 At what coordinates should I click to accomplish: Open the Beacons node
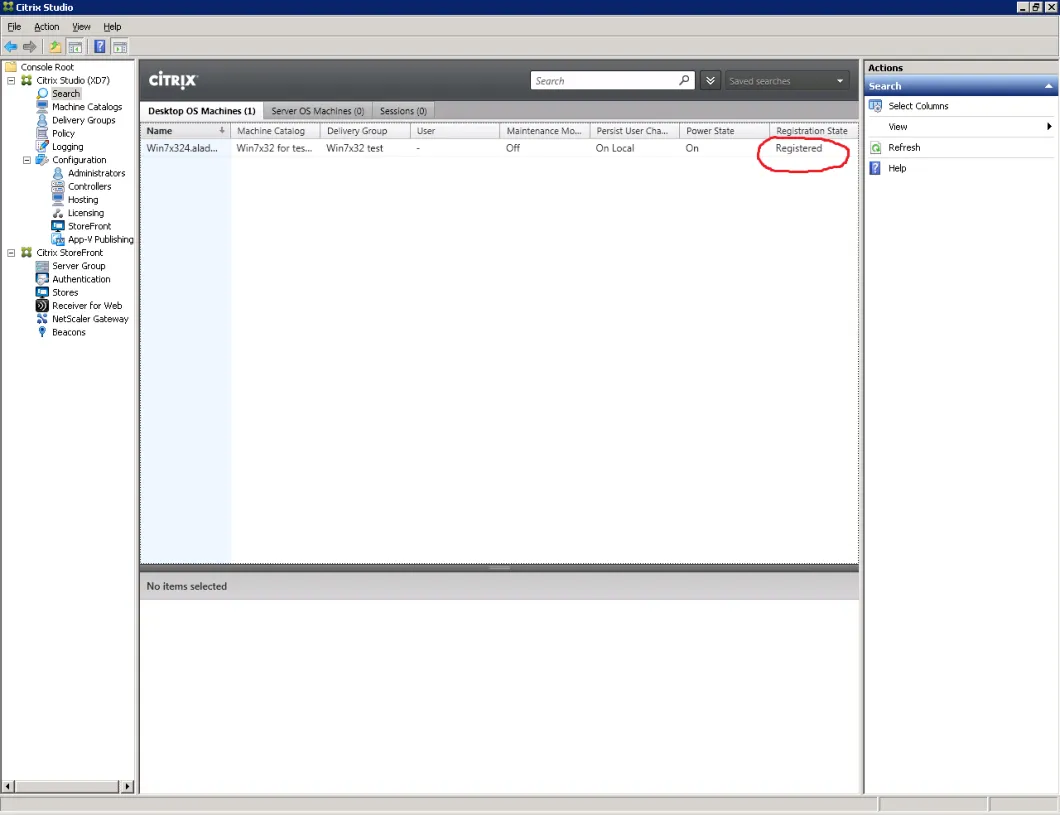click(x=69, y=332)
